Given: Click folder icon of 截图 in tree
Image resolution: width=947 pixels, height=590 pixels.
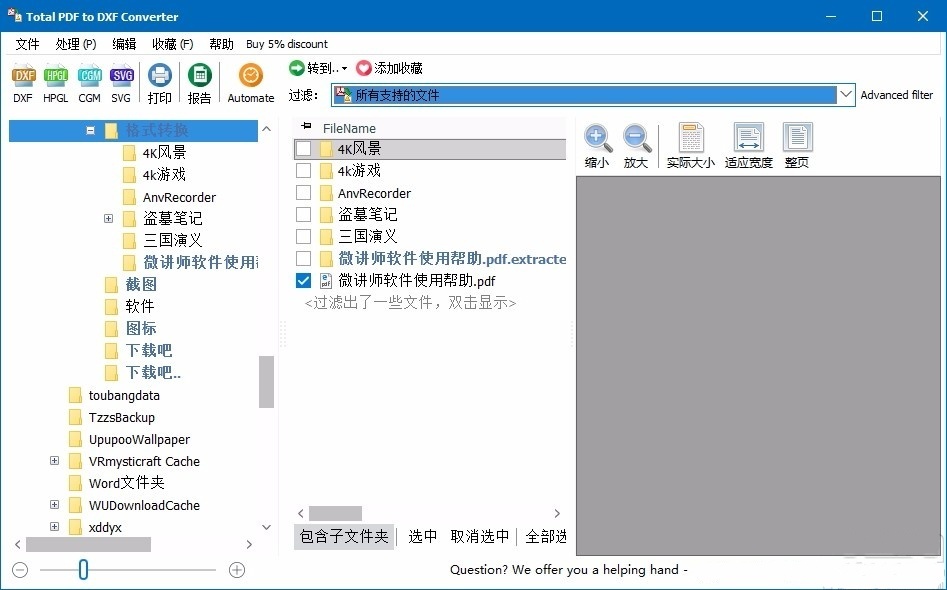Looking at the screenshot, I should tap(111, 284).
